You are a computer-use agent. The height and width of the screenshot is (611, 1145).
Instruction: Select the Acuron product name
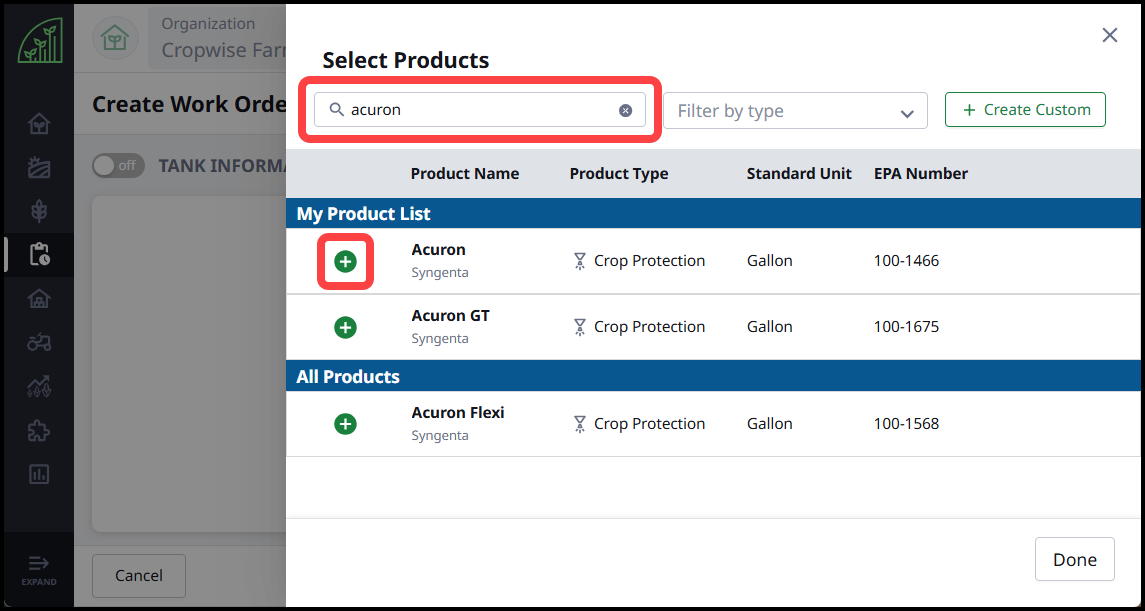[x=438, y=250]
